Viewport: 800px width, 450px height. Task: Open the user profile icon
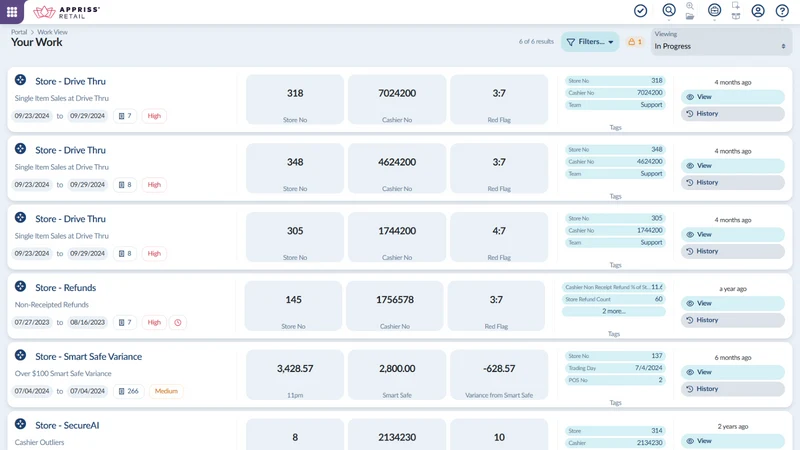tap(758, 11)
